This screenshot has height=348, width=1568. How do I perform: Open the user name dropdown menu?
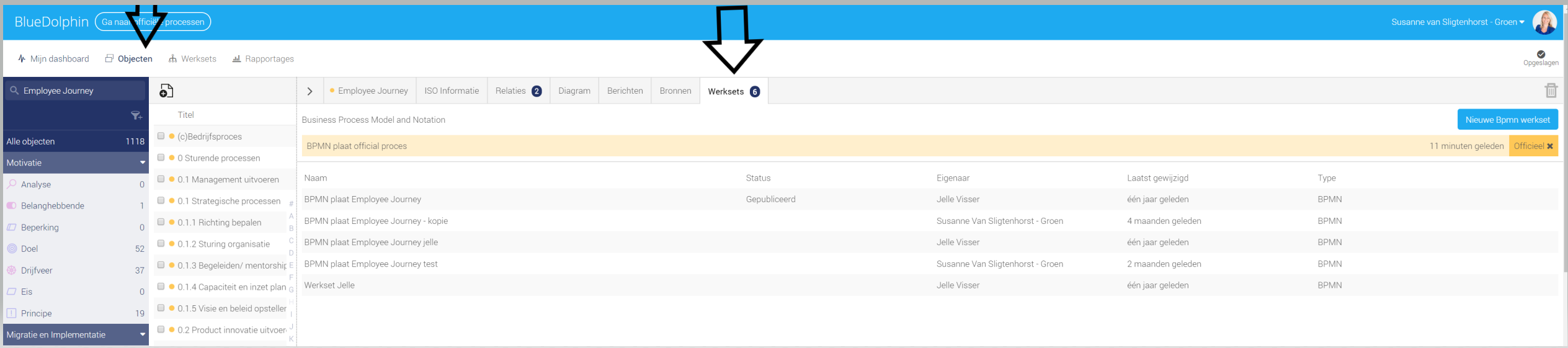click(x=1458, y=22)
